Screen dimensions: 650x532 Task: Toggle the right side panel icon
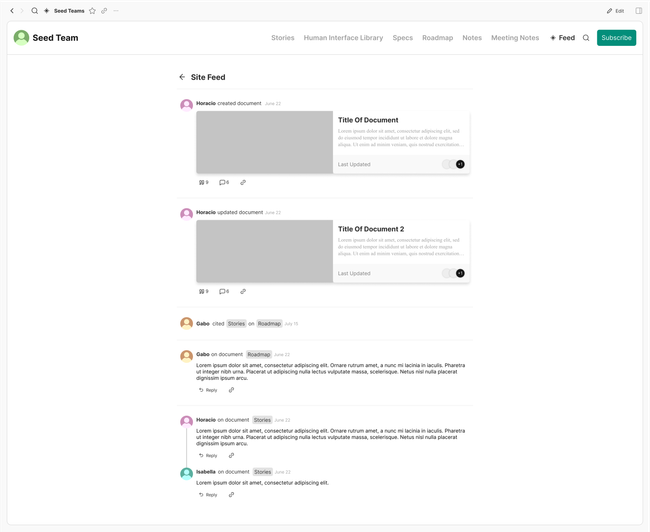pyautogui.click(x=639, y=11)
